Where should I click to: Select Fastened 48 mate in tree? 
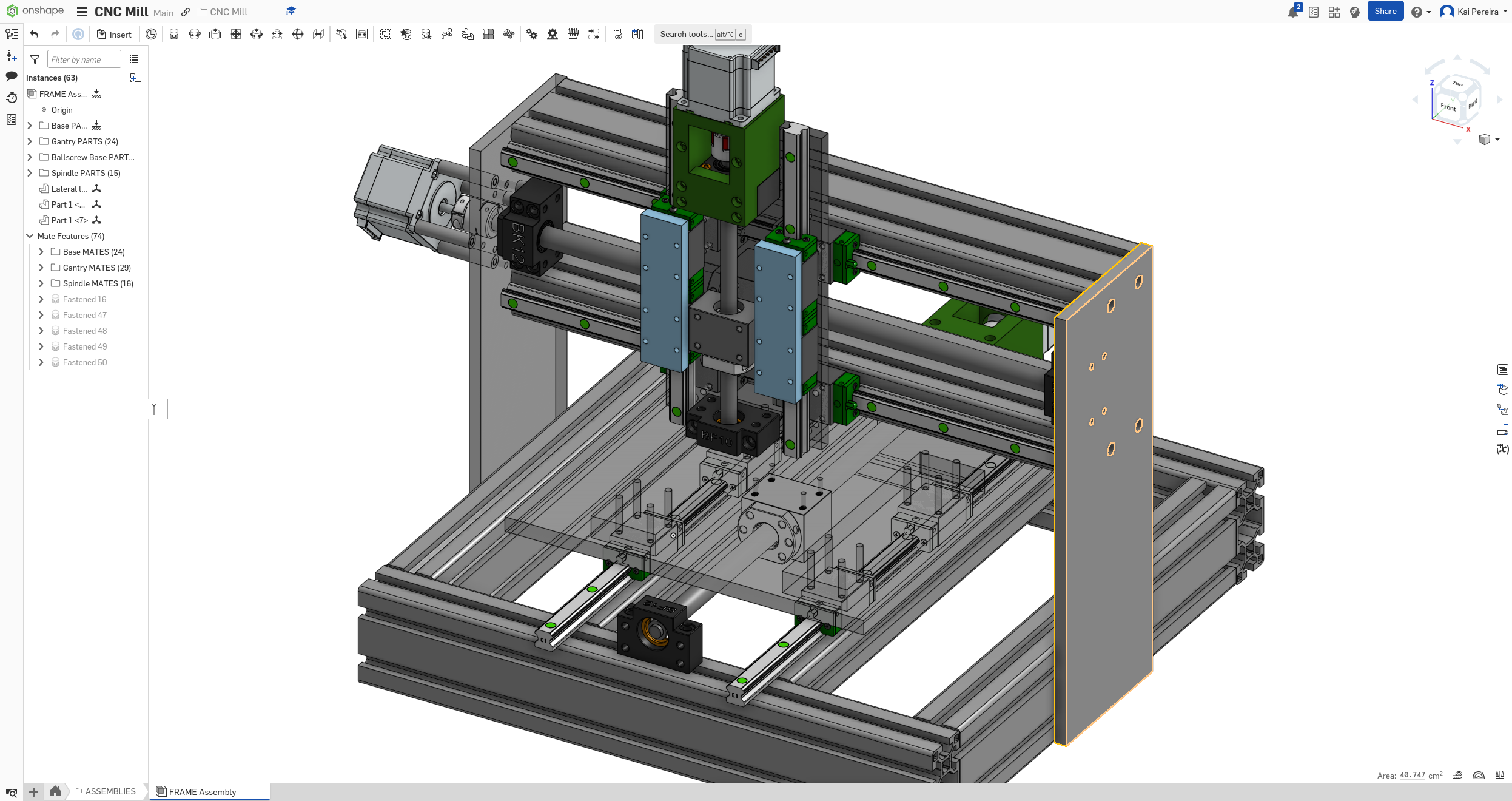pyautogui.click(x=84, y=331)
